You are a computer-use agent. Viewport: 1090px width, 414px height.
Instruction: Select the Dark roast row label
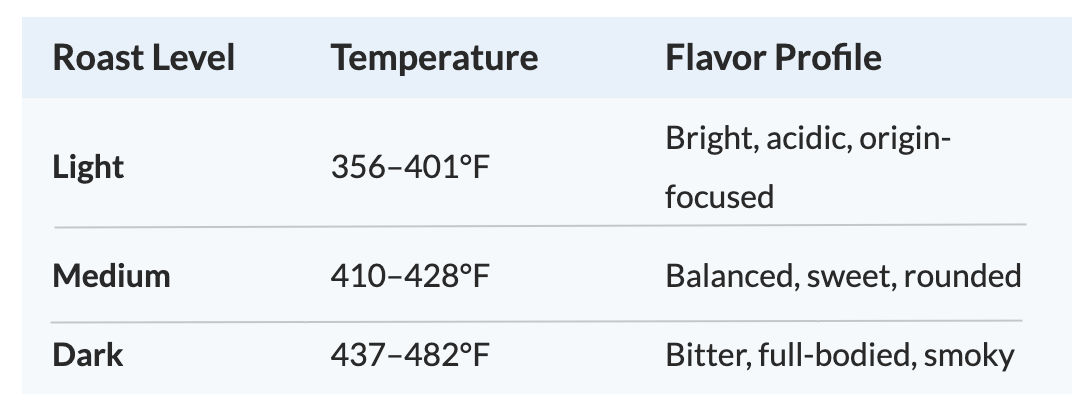[x=88, y=355]
